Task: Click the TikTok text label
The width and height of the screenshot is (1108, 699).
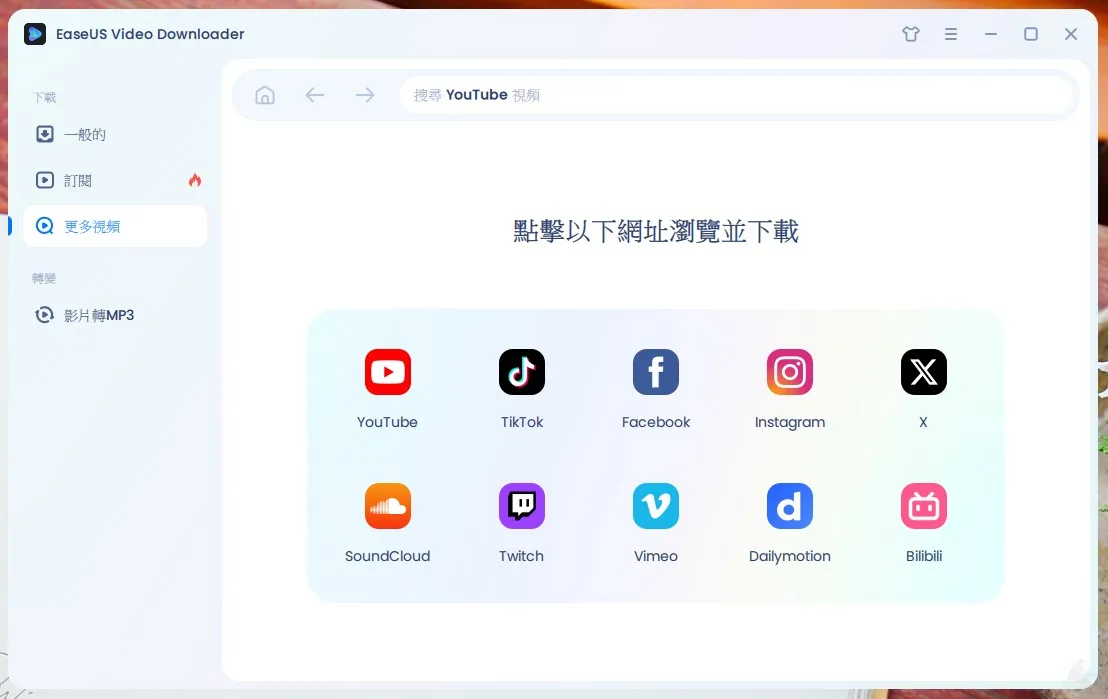Action: (521, 422)
